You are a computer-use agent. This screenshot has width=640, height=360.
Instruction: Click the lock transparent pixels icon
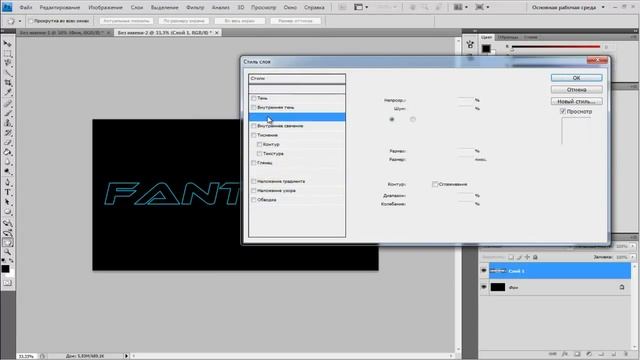[x=511, y=257]
